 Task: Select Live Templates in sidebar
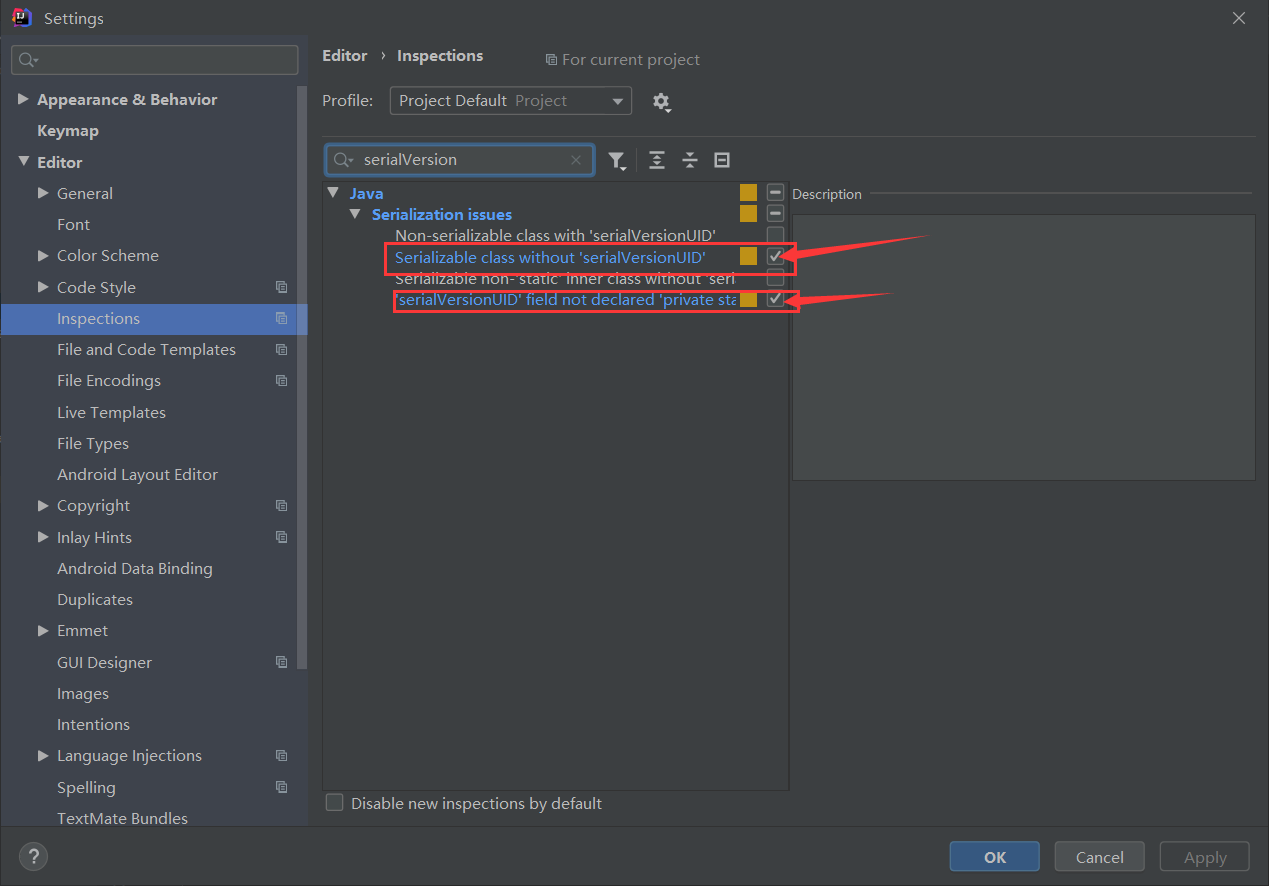(x=111, y=412)
